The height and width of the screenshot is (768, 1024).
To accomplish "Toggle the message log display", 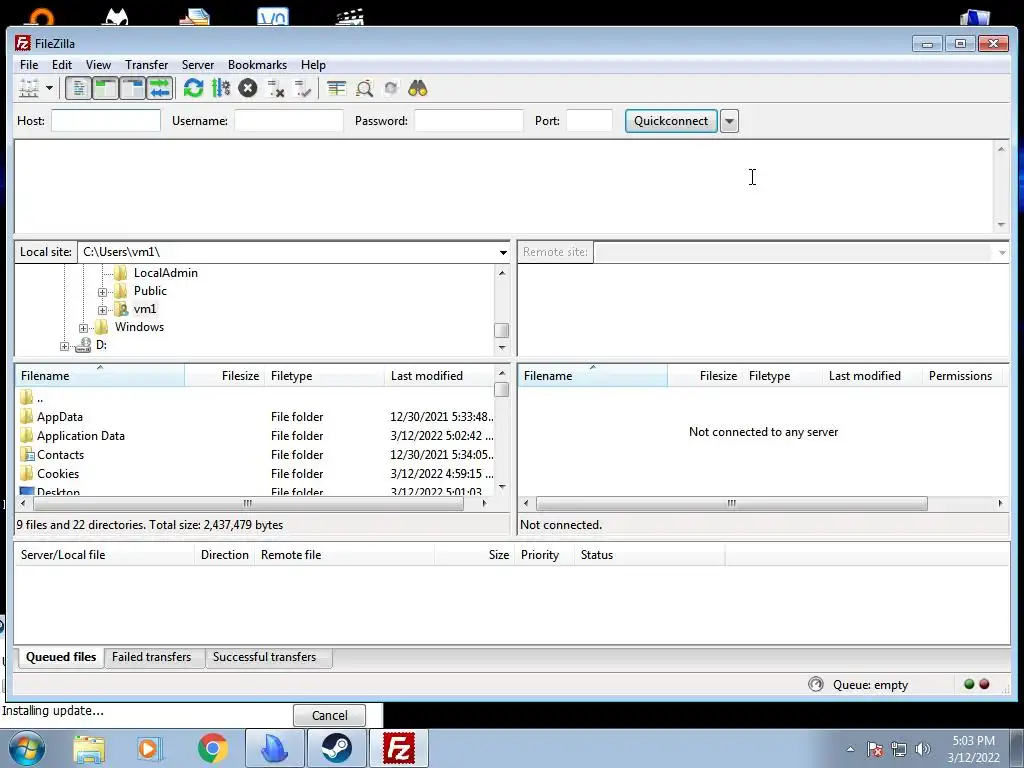I will point(78,88).
